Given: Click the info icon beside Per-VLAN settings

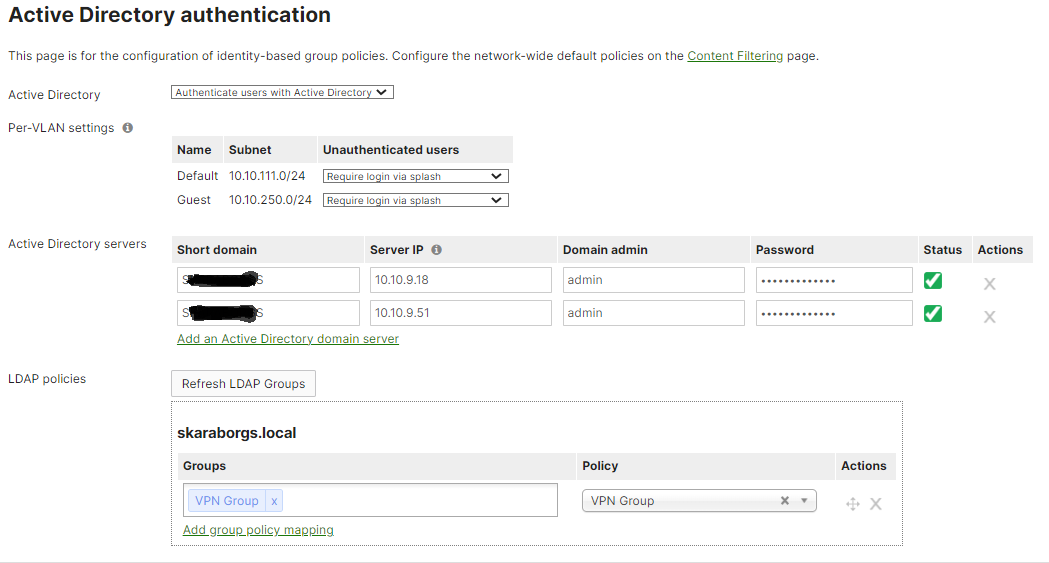Looking at the screenshot, I should click(128, 128).
